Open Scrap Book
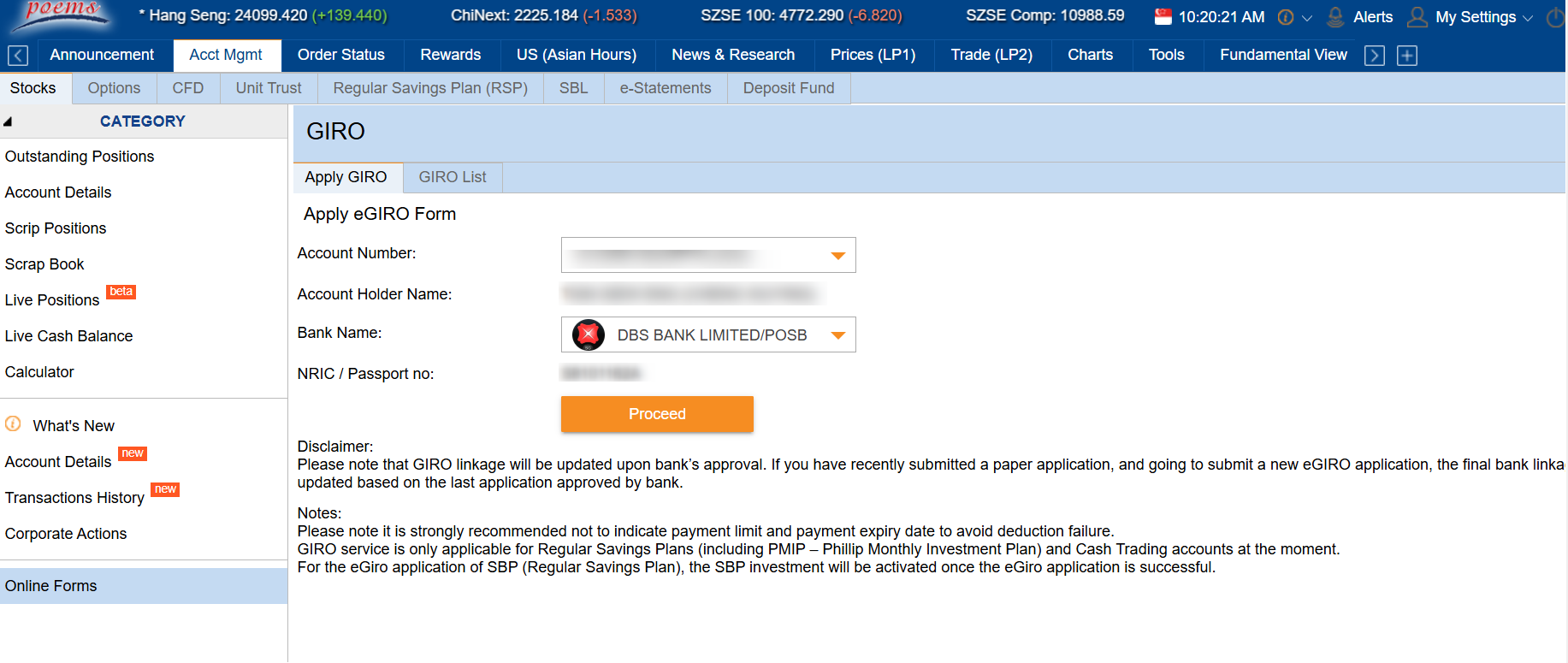The width and height of the screenshot is (1568, 663). pyautogui.click(x=44, y=264)
